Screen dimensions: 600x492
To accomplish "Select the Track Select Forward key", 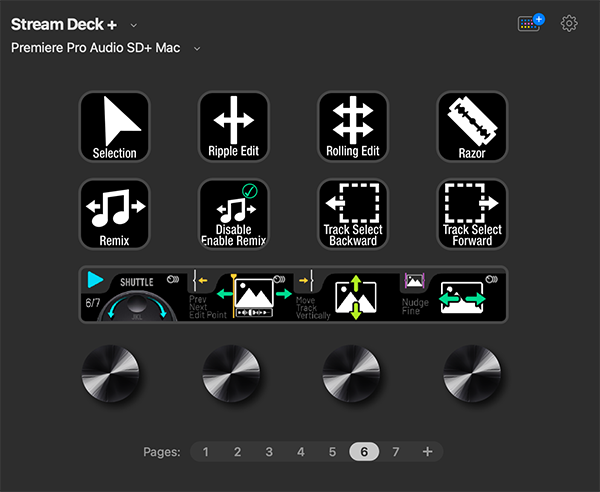I will [472, 214].
